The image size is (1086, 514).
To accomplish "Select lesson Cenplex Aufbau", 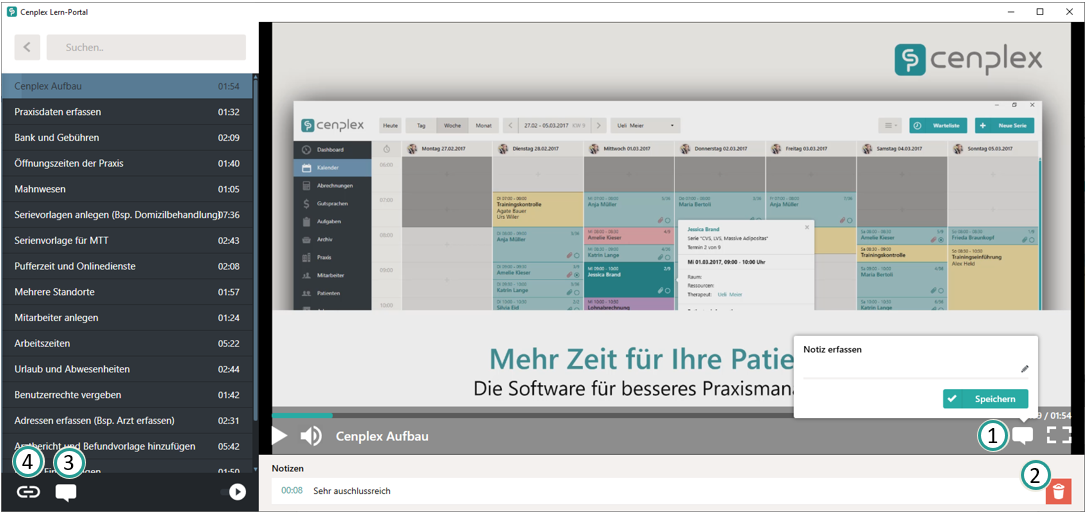I will click(128, 87).
